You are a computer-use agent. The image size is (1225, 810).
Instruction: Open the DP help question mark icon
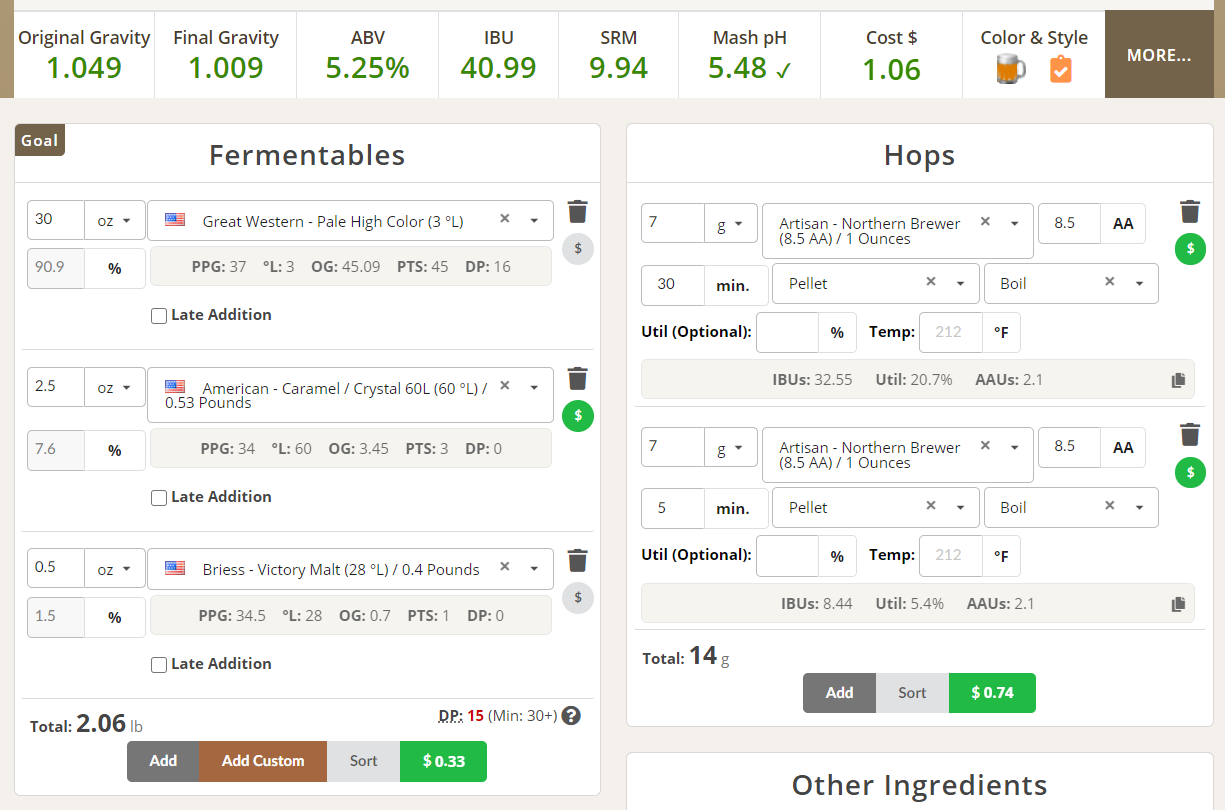[x=571, y=715]
